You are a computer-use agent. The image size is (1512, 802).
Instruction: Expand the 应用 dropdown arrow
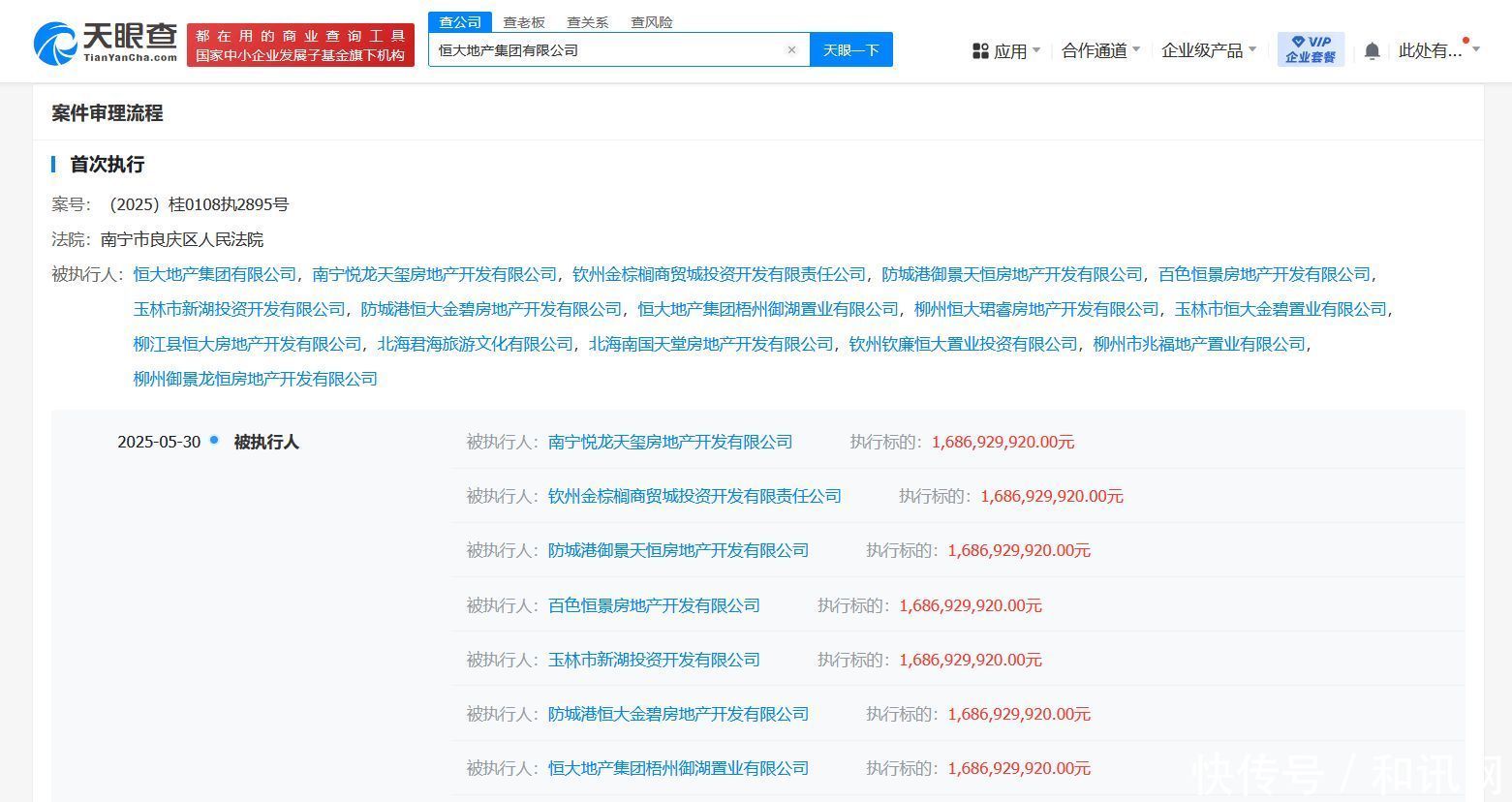[x=1036, y=50]
